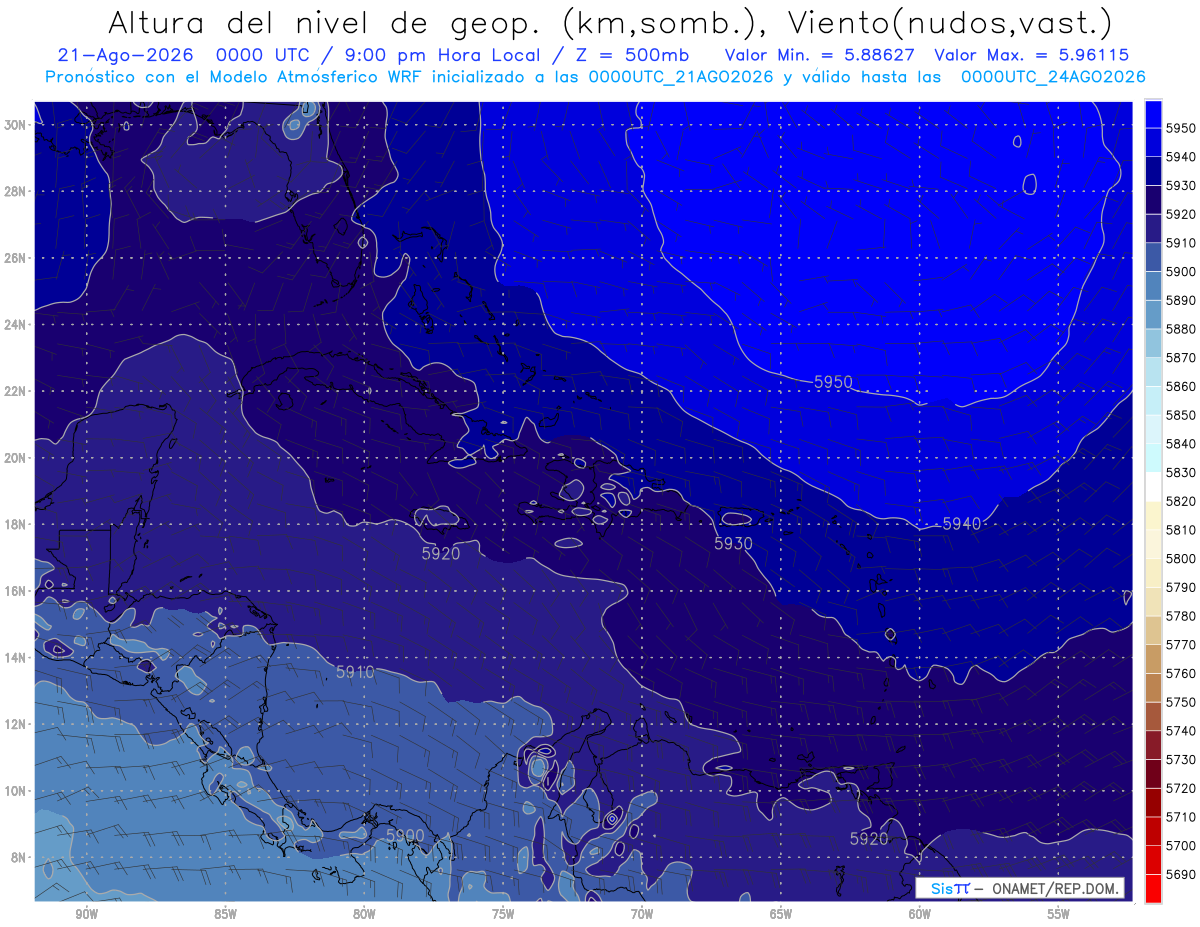The image size is (1200, 927).
Task: Click the 14N latitude axis label
Action: [x=15, y=658]
